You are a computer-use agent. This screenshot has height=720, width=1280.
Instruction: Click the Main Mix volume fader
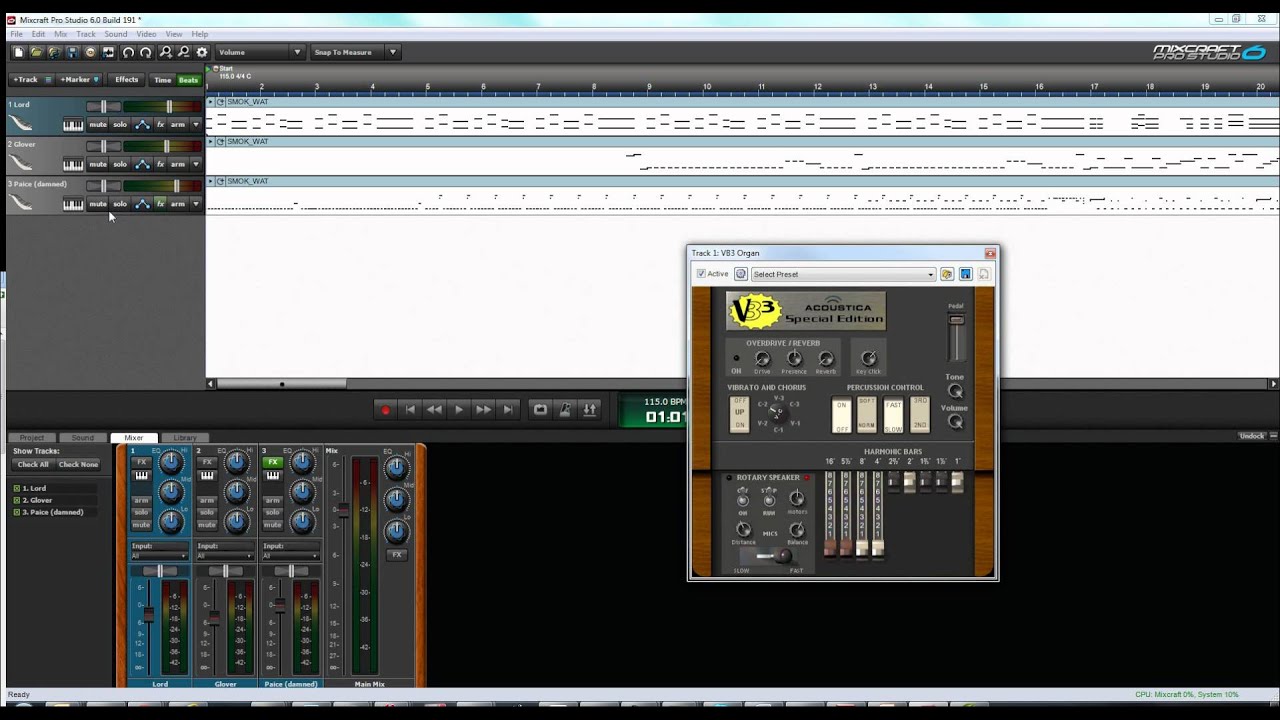[343, 510]
